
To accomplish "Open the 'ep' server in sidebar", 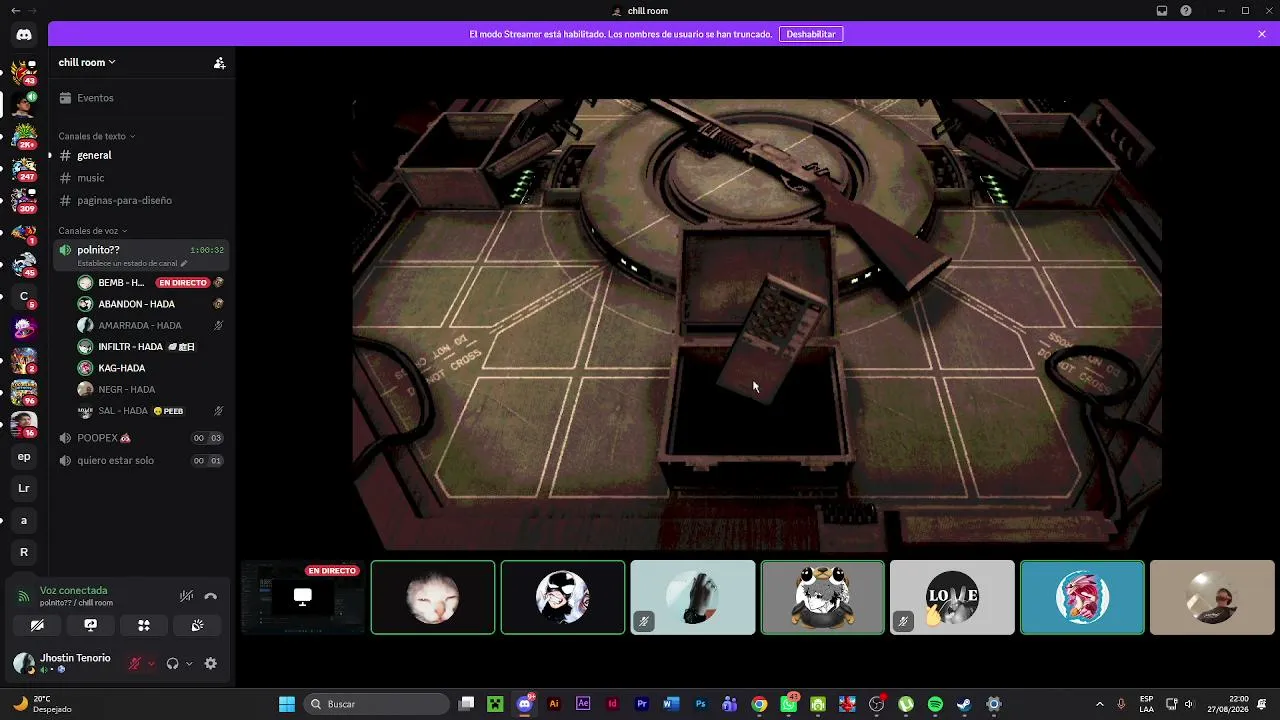I will coord(24,457).
